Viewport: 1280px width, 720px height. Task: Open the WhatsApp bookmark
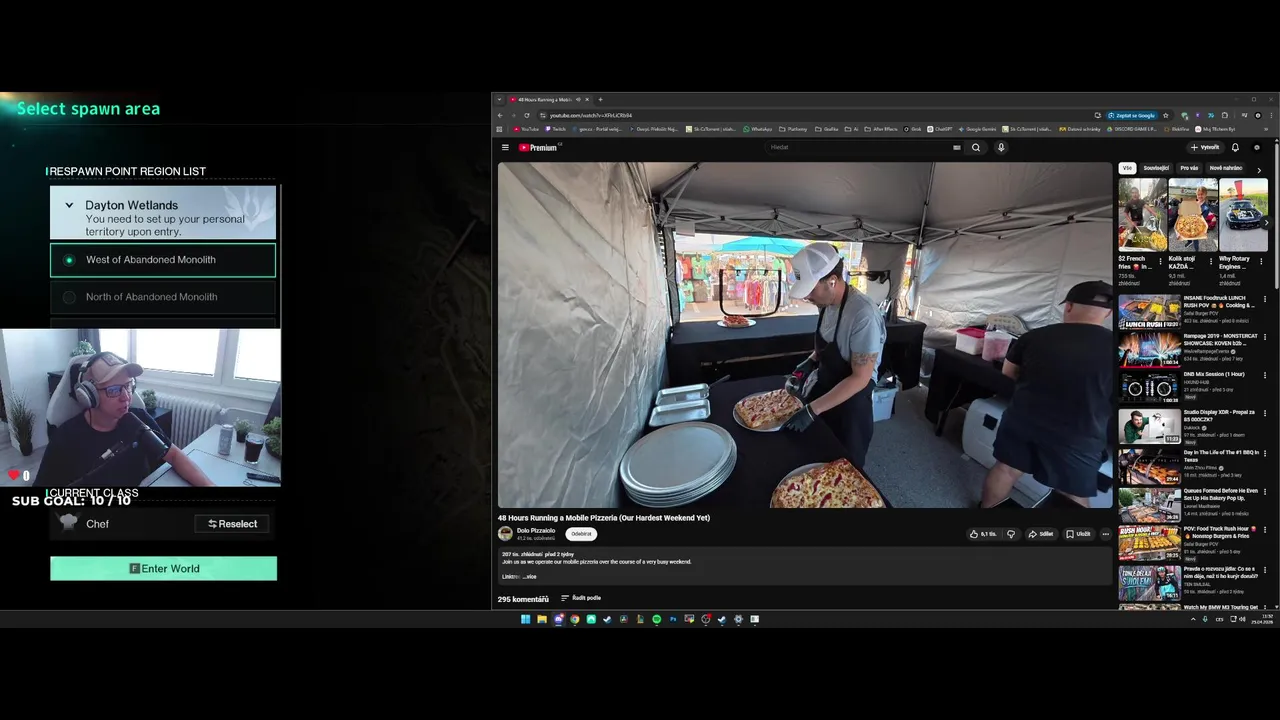pos(757,129)
